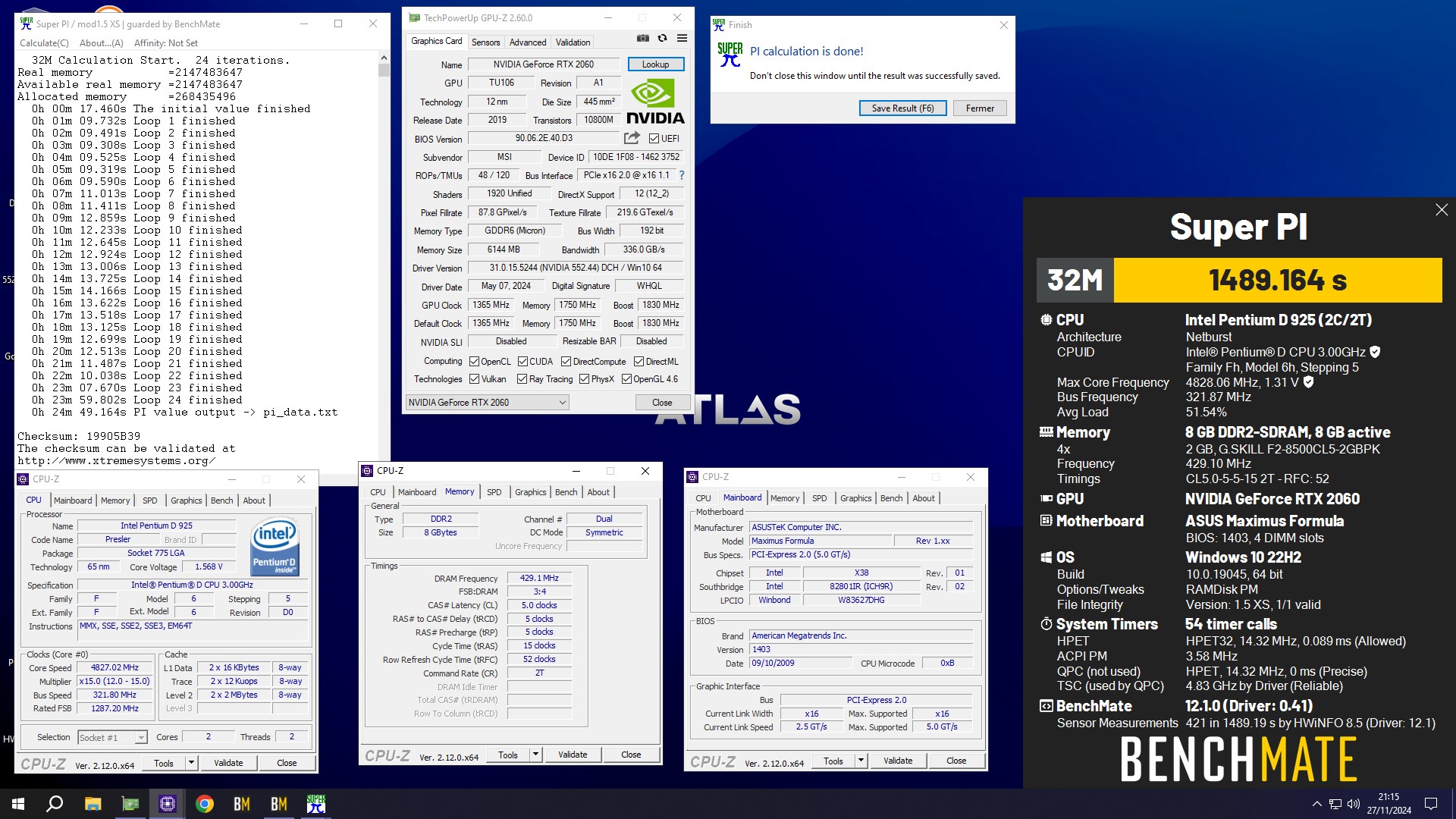The width and height of the screenshot is (1456, 819).
Task: Switch to Advanced tab in GPU-Z
Action: coord(528,42)
